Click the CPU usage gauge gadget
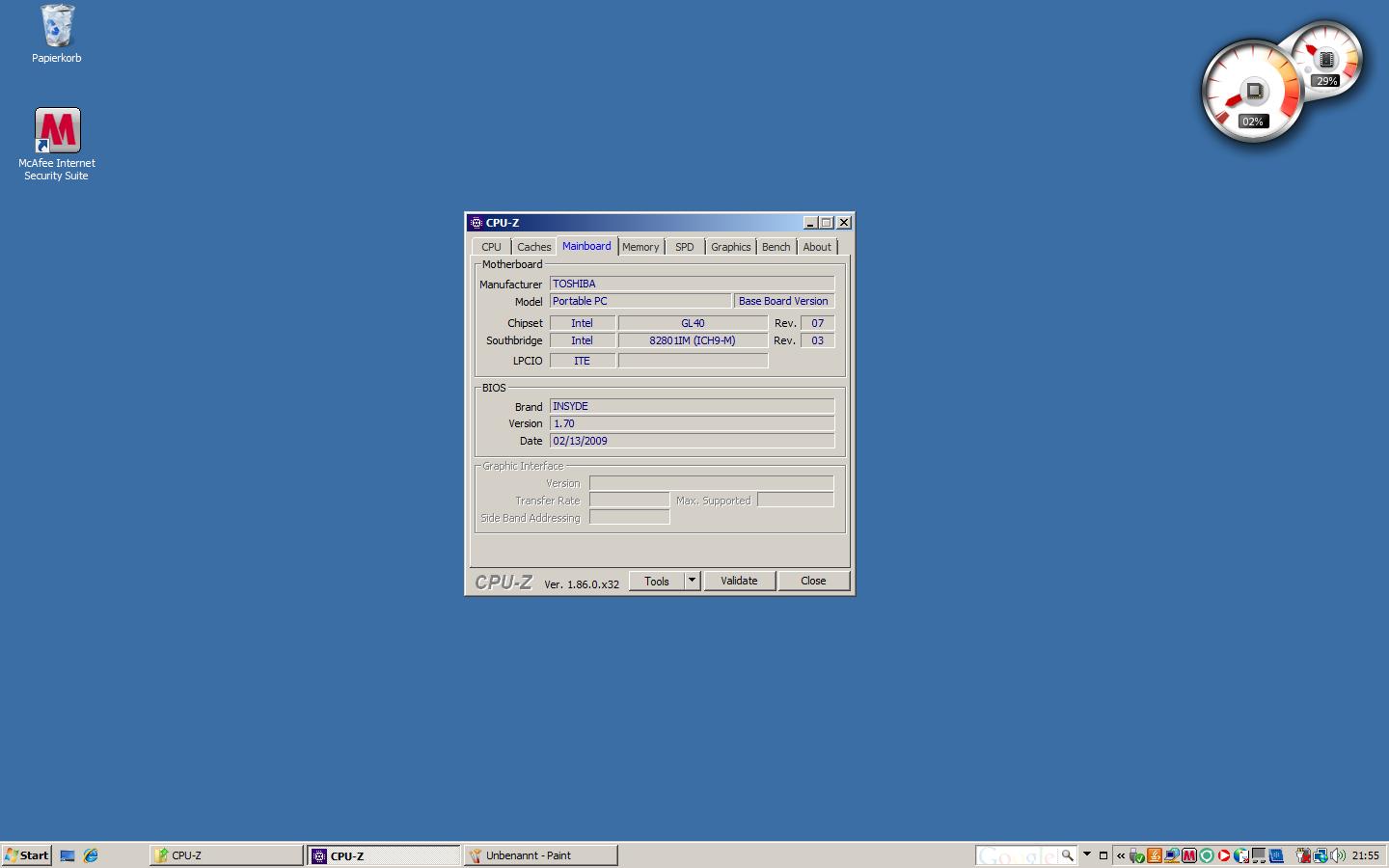This screenshot has height=868, width=1389. pyautogui.click(x=1253, y=92)
